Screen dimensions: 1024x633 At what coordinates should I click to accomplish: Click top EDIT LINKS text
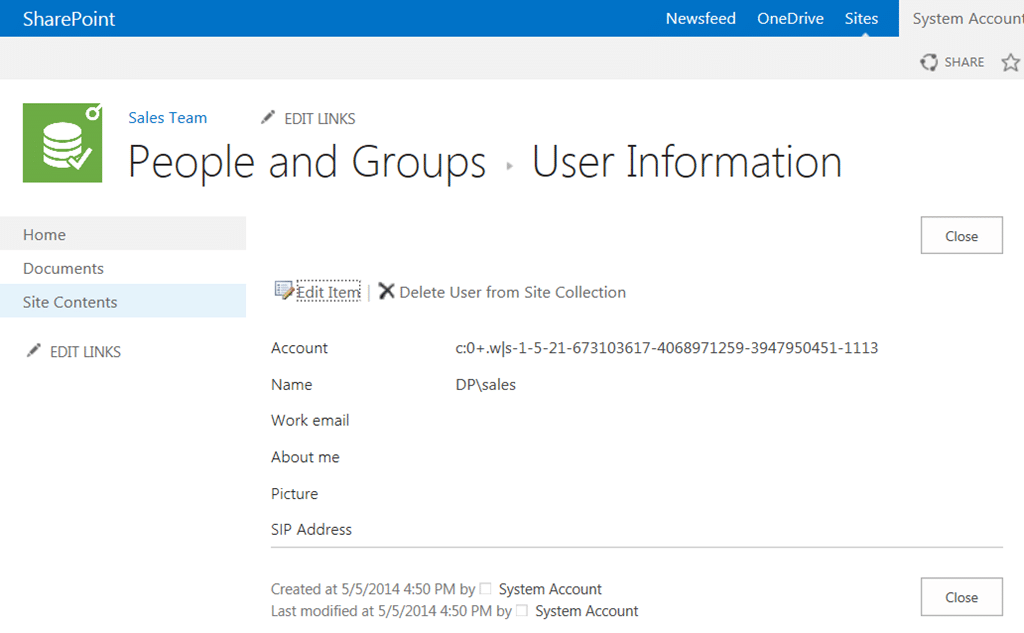point(319,118)
